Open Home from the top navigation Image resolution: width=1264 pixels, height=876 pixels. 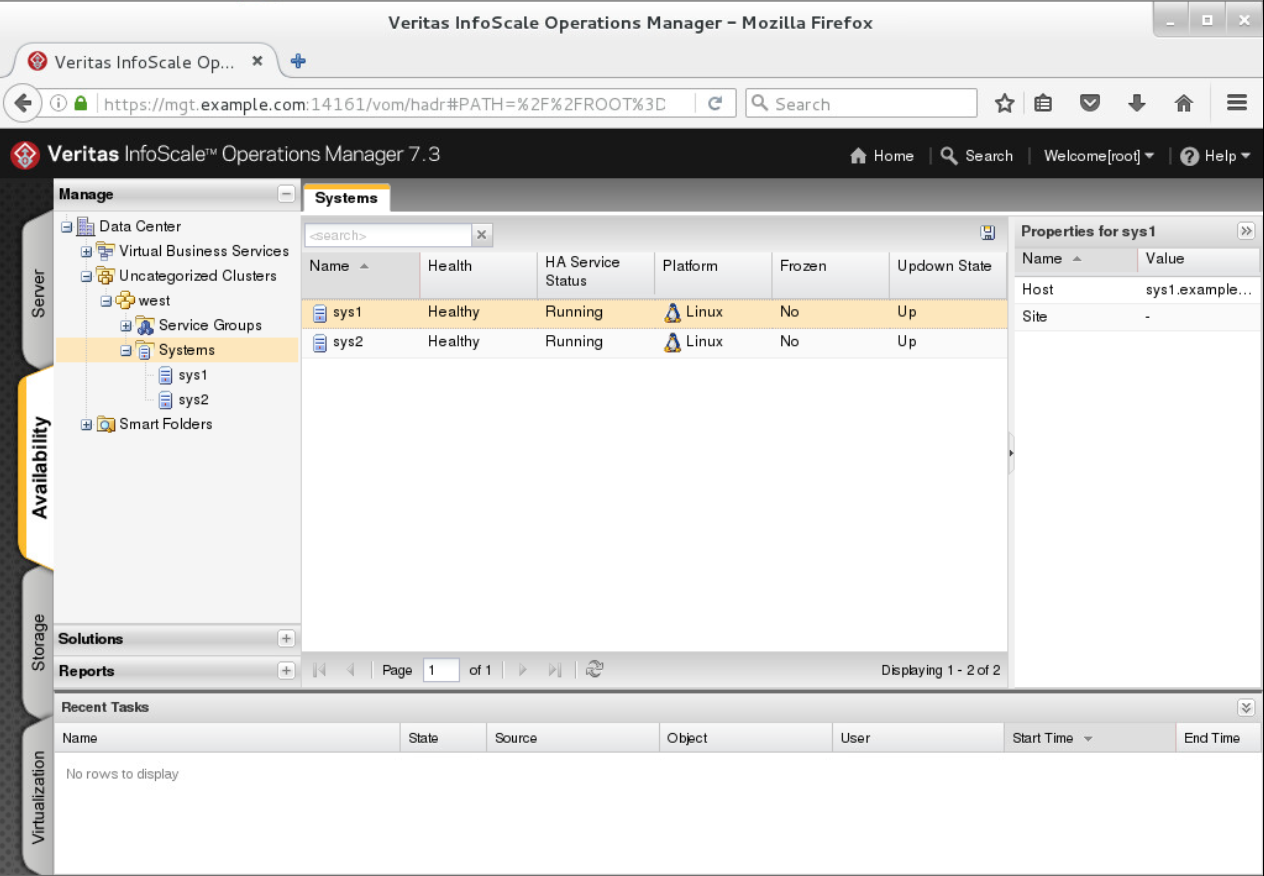(x=881, y=155)
